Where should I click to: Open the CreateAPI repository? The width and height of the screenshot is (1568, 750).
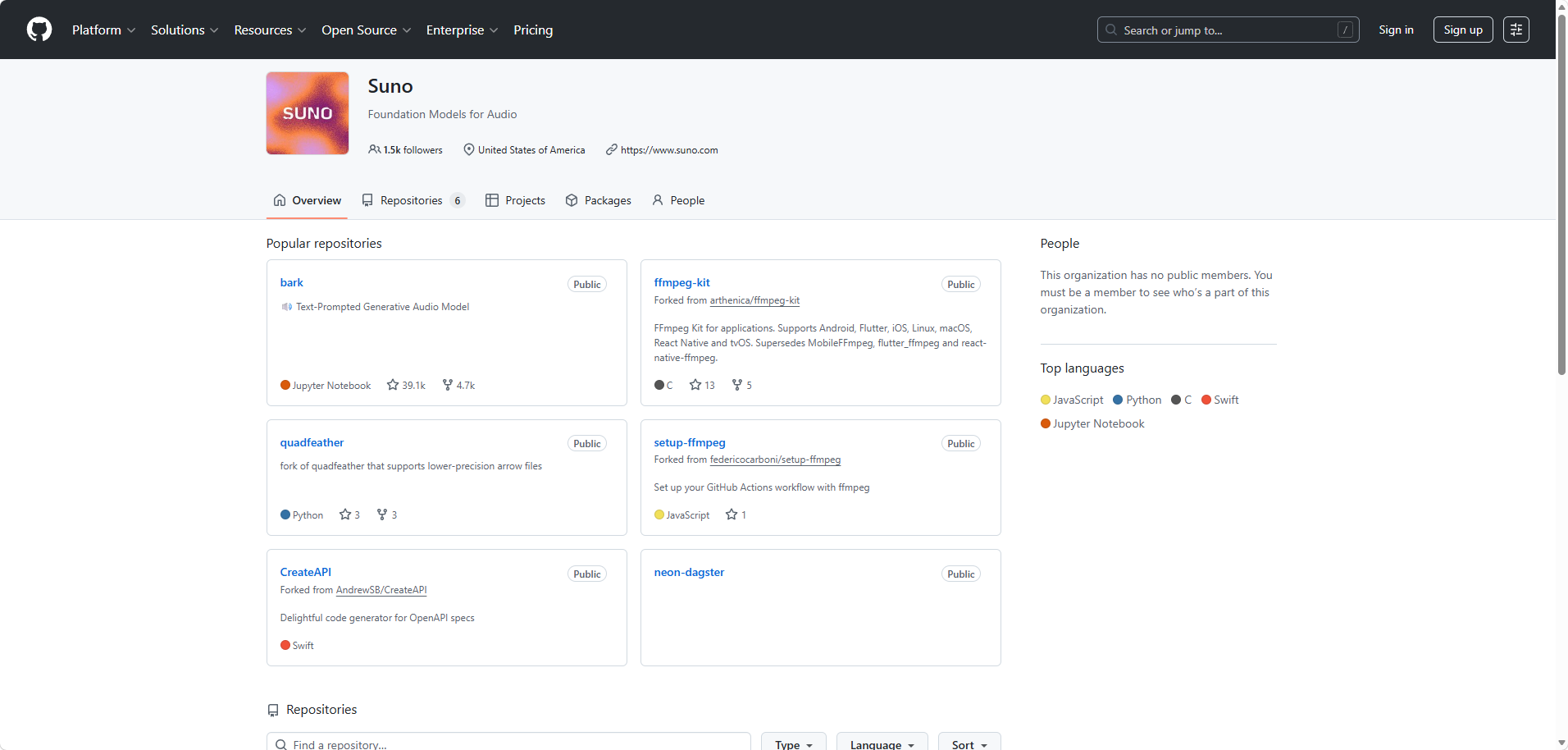pyautogui.click(x=306, y=572)
